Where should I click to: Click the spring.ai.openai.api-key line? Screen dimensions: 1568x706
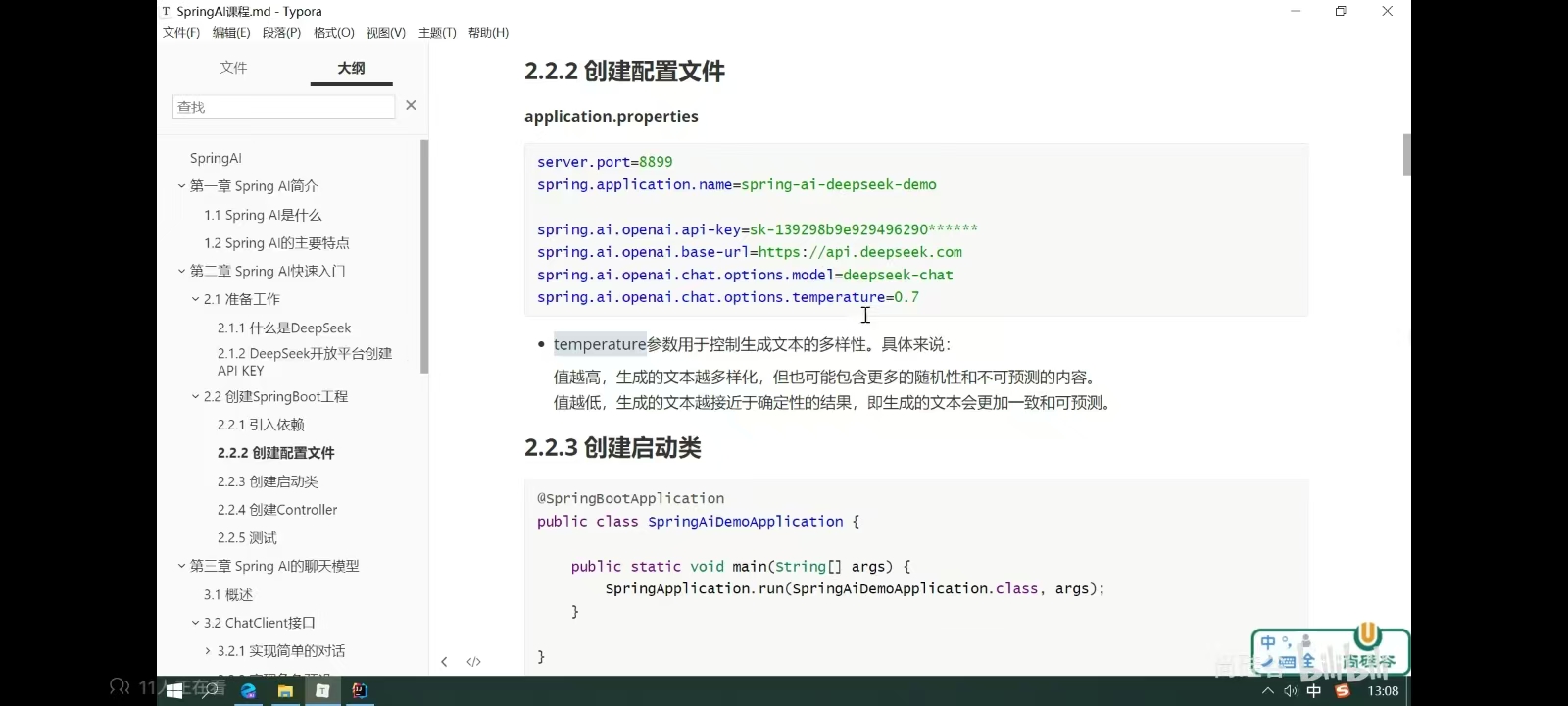758,229
